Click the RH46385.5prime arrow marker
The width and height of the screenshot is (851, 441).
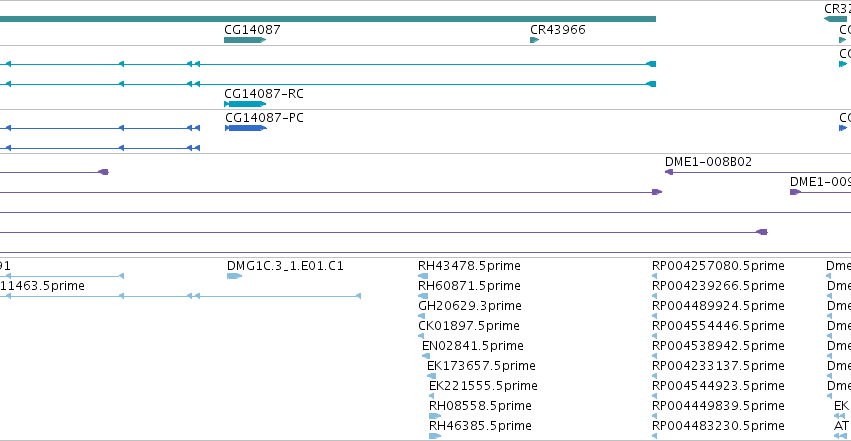(435, 436)
